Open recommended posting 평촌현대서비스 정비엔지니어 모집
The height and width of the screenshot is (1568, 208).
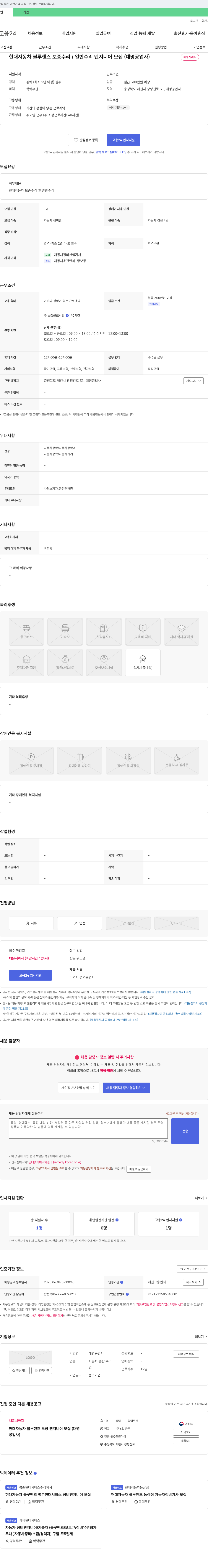coord(48,1494)
